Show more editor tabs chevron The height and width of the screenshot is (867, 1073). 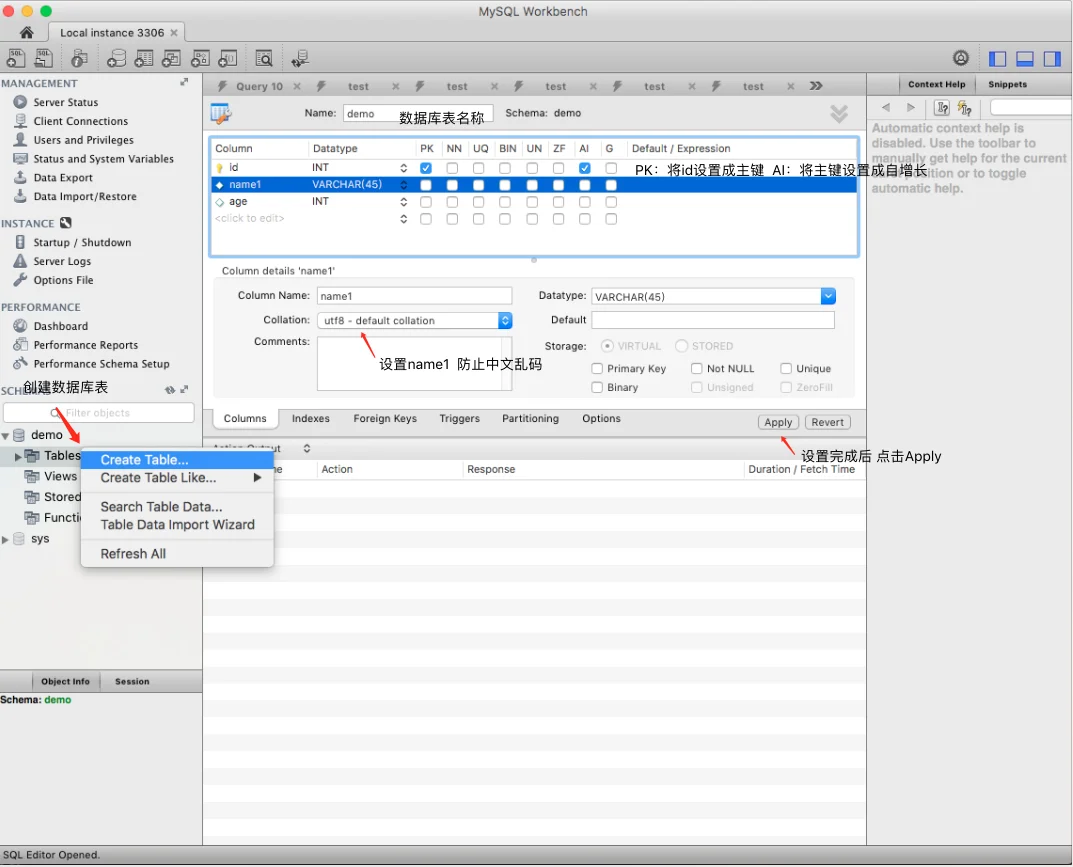(x=816, y=86)
